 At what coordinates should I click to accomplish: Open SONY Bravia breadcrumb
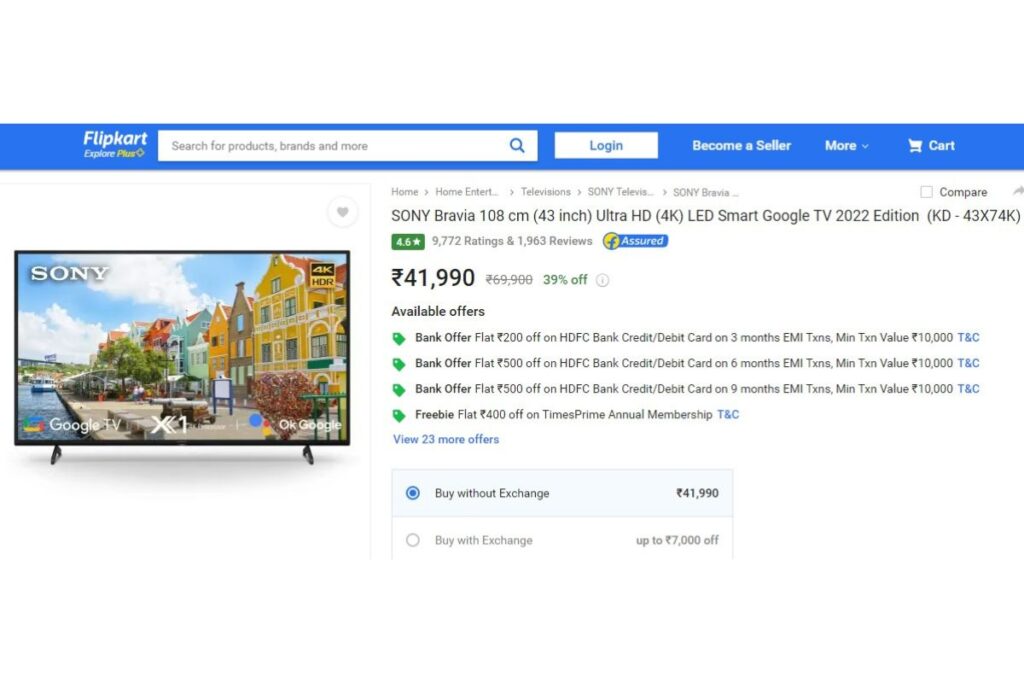[705, 193]
